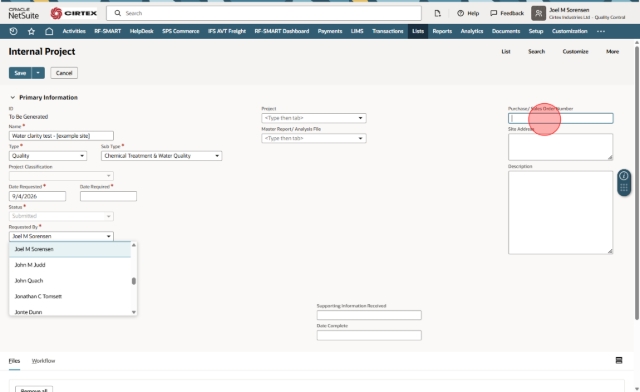Image resolution: width=640 pixels, height=392 pixels.
Task: Click the dropdown list scroll up arrow
Action: click(x=134, y=245)
